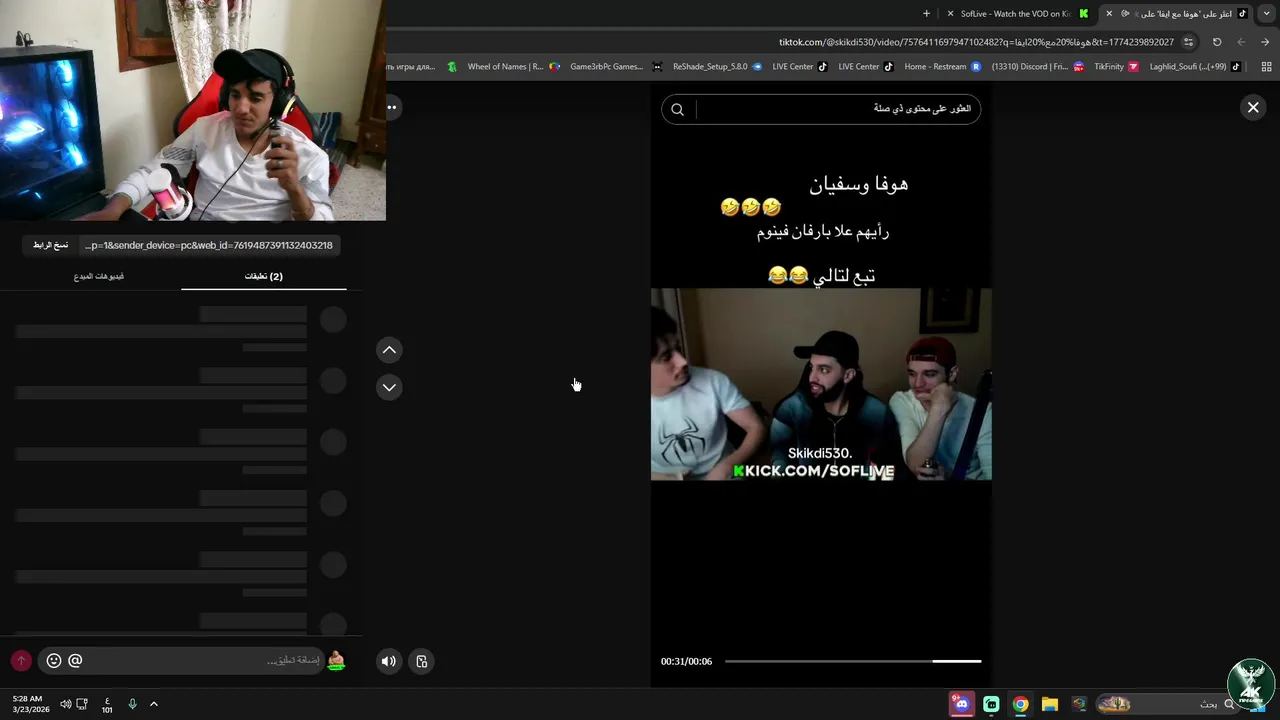Click the microphone icon in system tray
This screenshot has height=720, width=1280.
click(132, 704)
